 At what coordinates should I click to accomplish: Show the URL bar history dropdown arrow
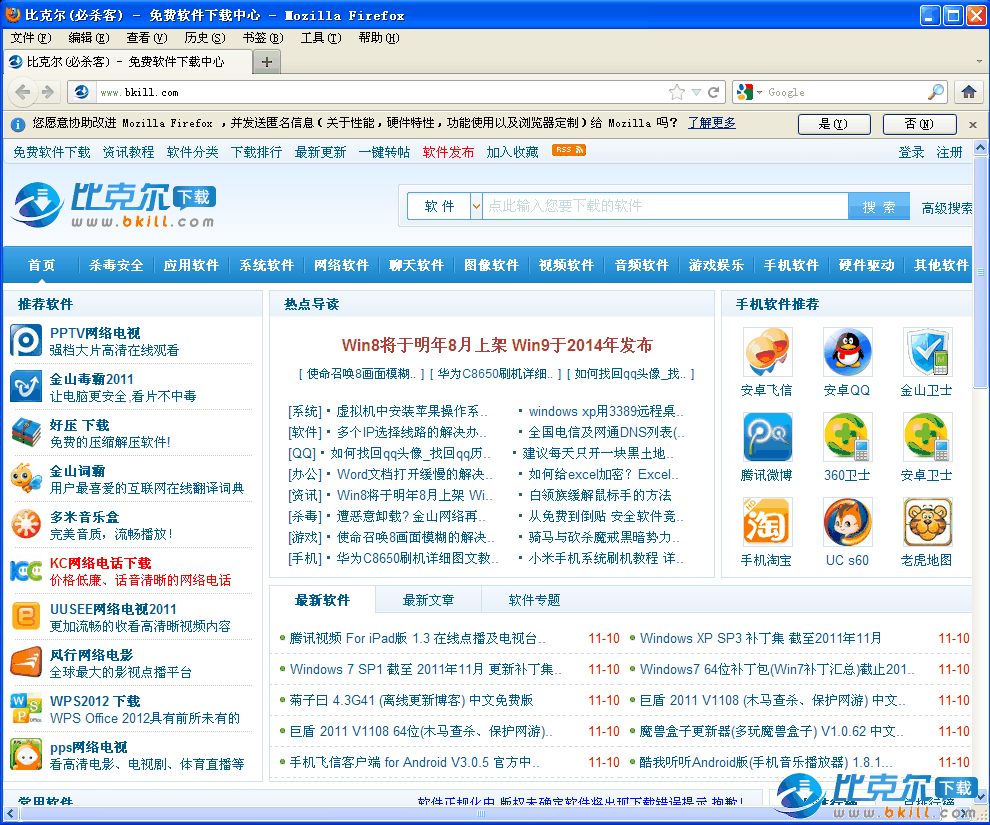point(696,92)
